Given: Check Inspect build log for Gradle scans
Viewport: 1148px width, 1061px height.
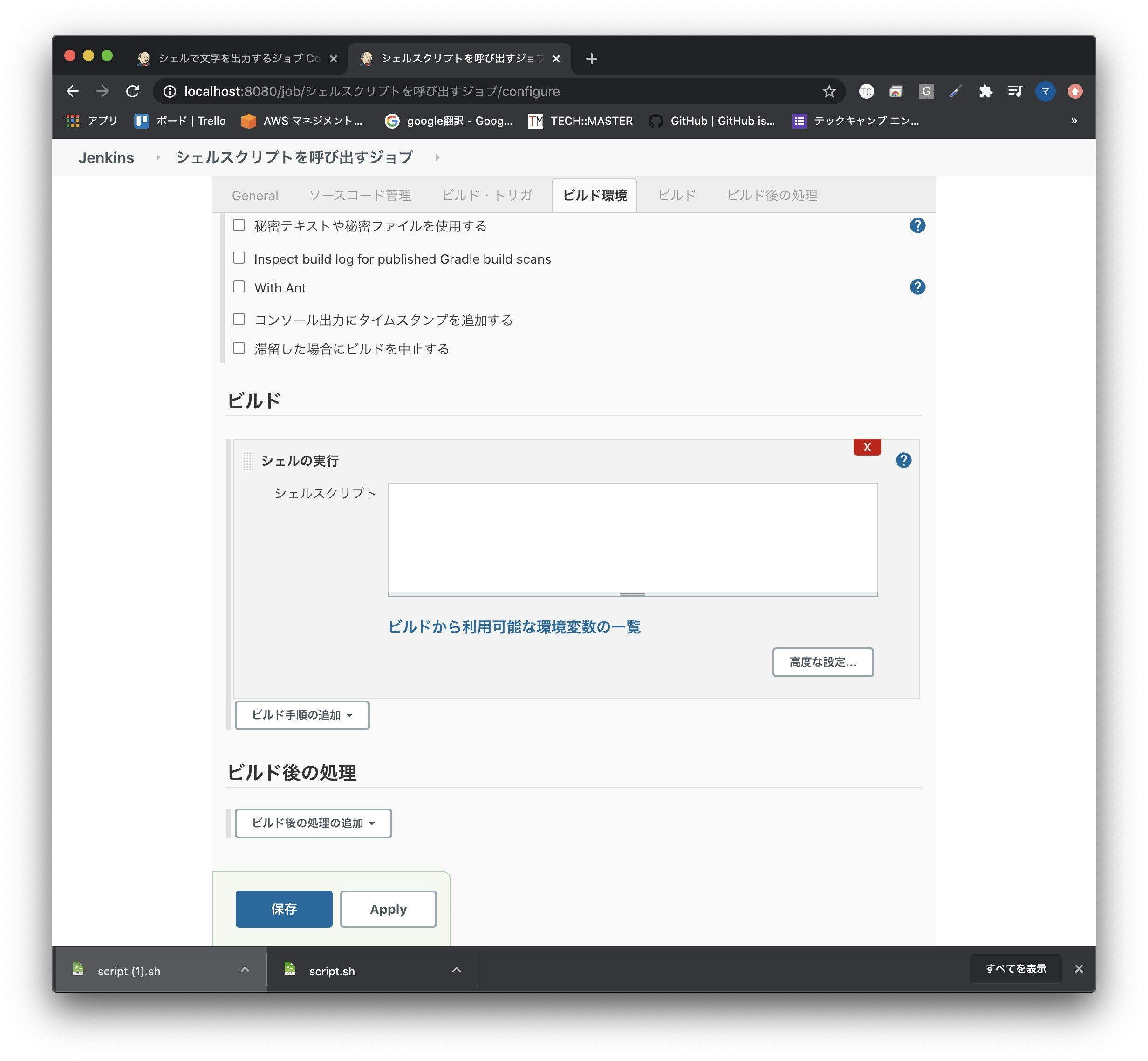Looking at the screenshot, I should pos(239,258).
